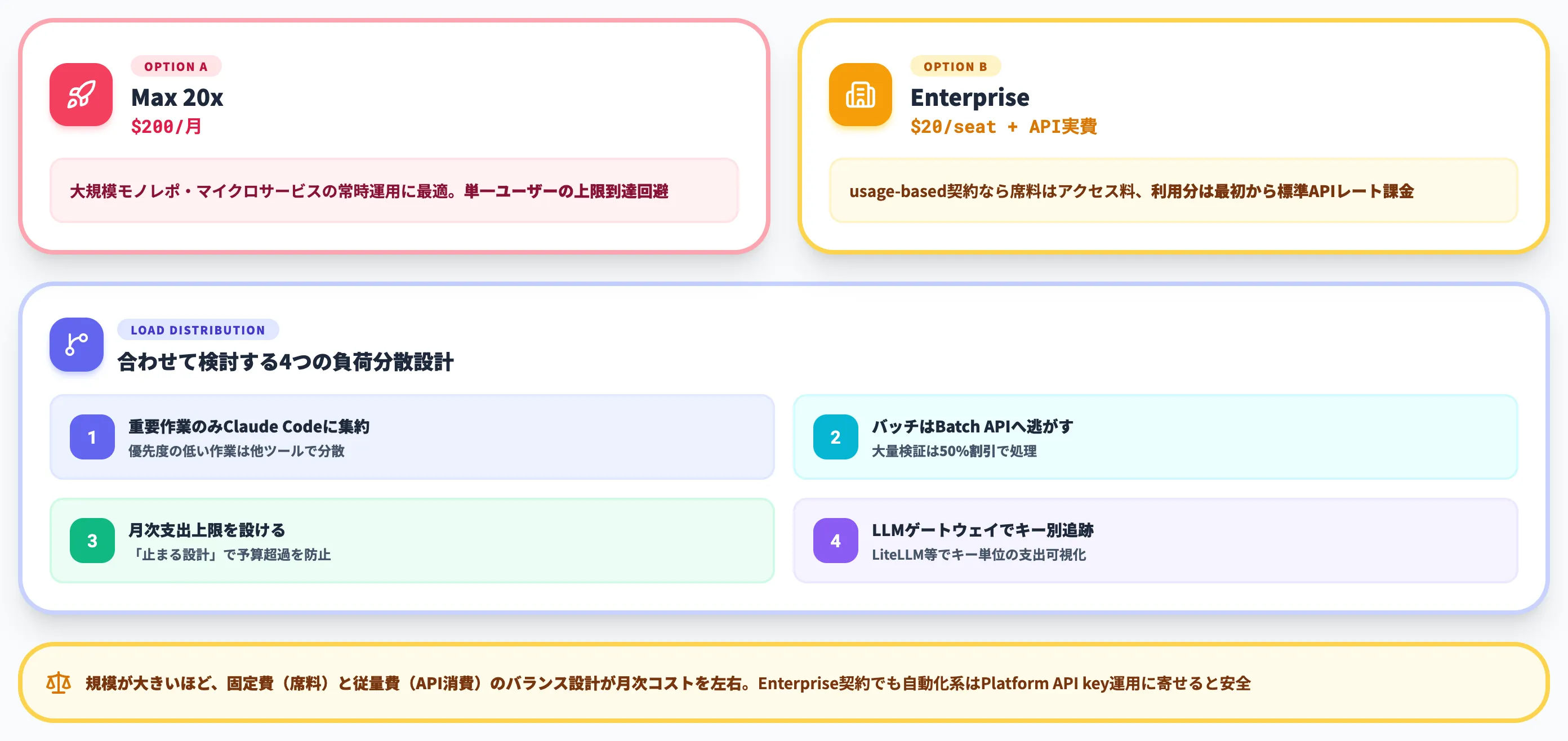Image resolution: width=1568 pixels, height=741 pixels.
Task: Click the Enterprise heading
Action: tap(970, 97)
